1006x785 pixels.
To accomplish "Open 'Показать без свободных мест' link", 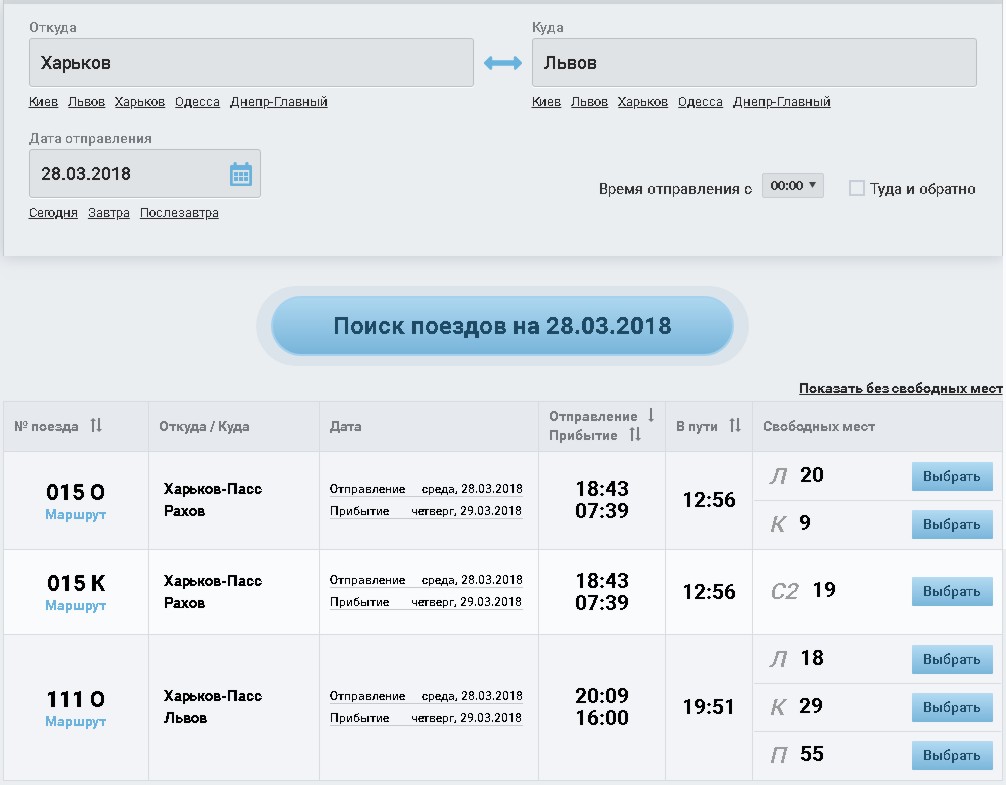I will 900,389.
